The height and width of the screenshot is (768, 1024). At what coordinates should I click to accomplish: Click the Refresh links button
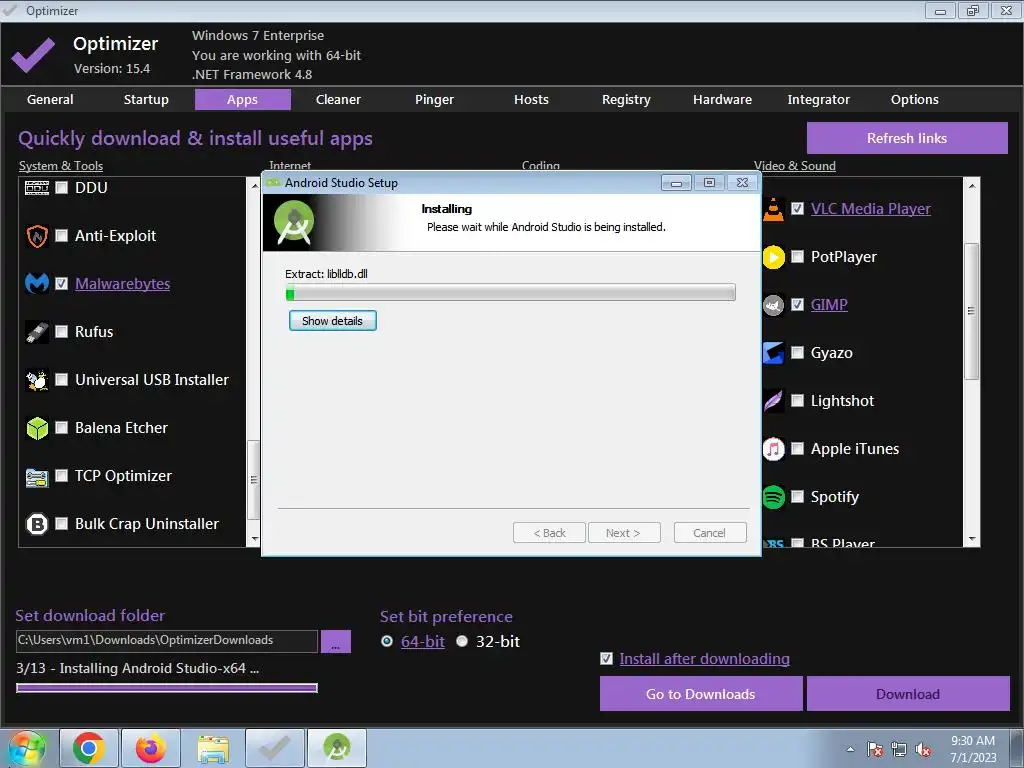[907, 138]
